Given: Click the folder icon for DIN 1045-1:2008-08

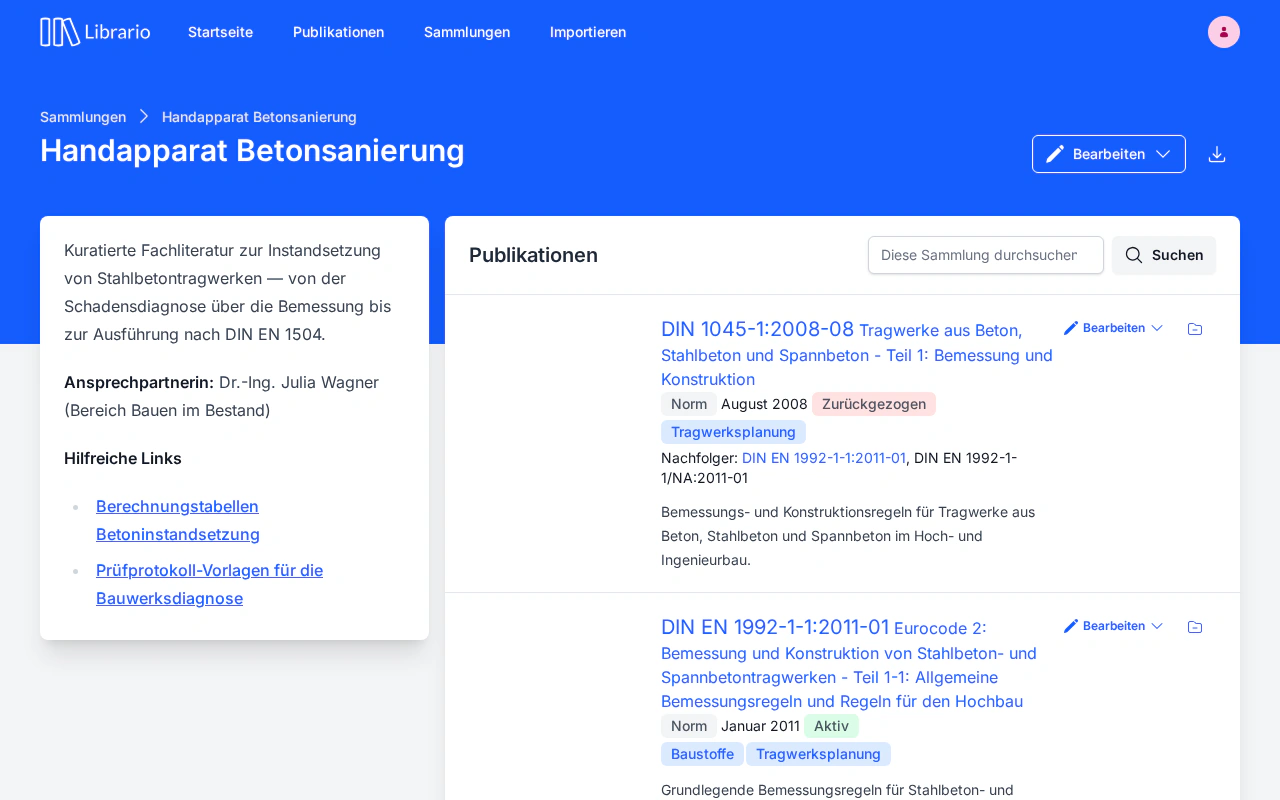Looking at the screenshot, I should 1195,329.
